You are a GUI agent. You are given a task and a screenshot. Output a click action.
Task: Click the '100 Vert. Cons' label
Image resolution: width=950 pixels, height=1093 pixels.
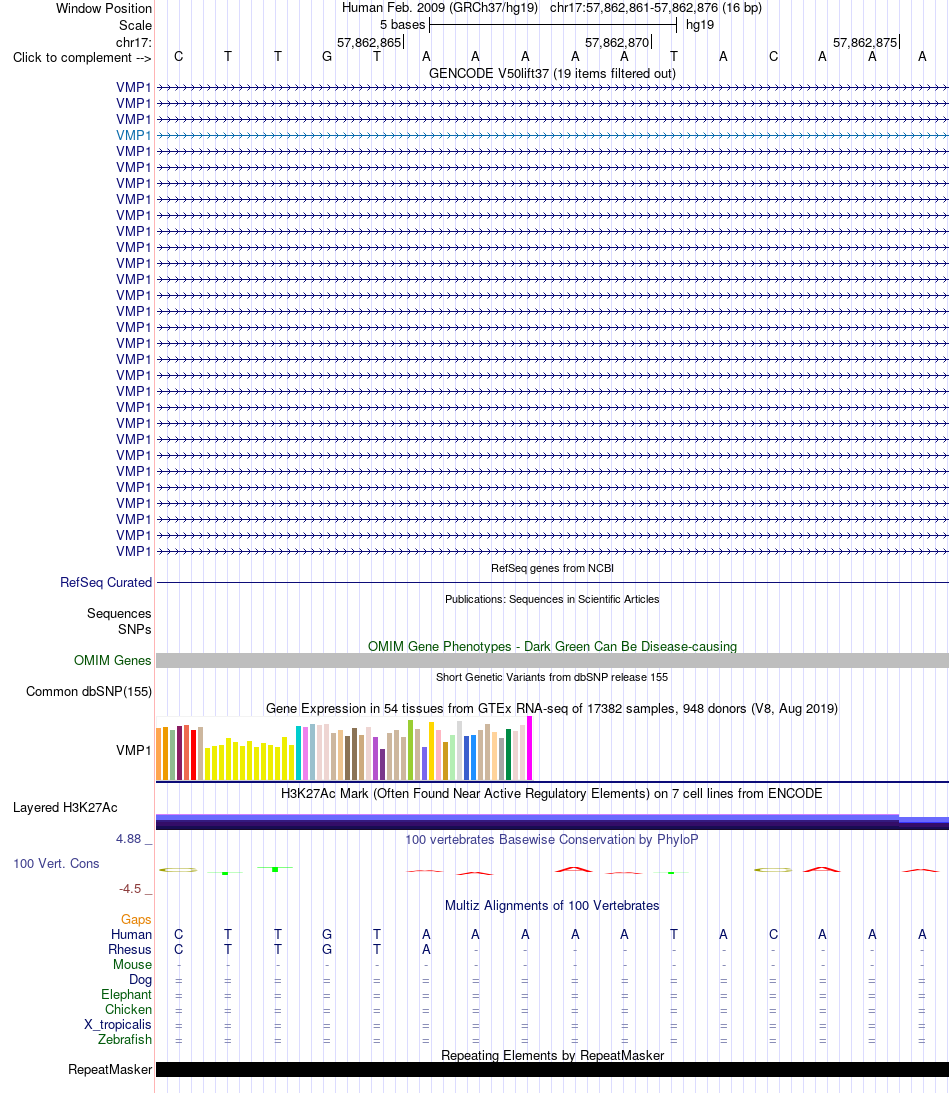point(56,863)
